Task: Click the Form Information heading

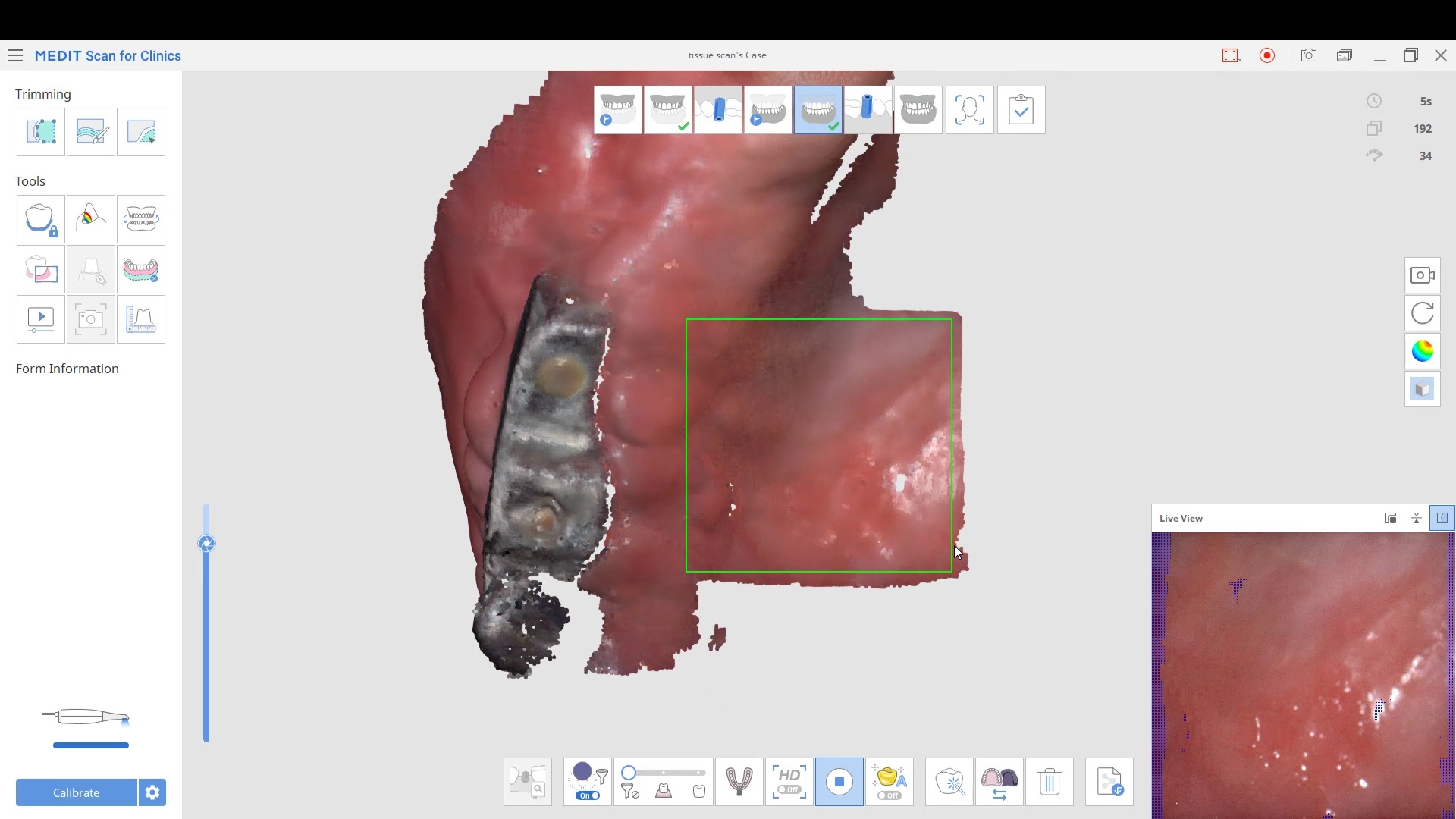Action: click(x=67, y=369)
